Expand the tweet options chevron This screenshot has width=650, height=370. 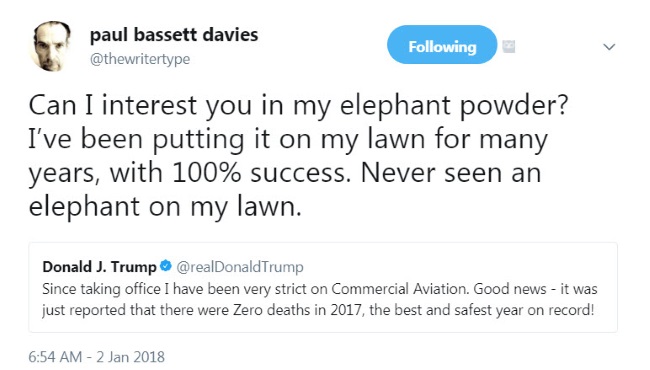(609, 47)
